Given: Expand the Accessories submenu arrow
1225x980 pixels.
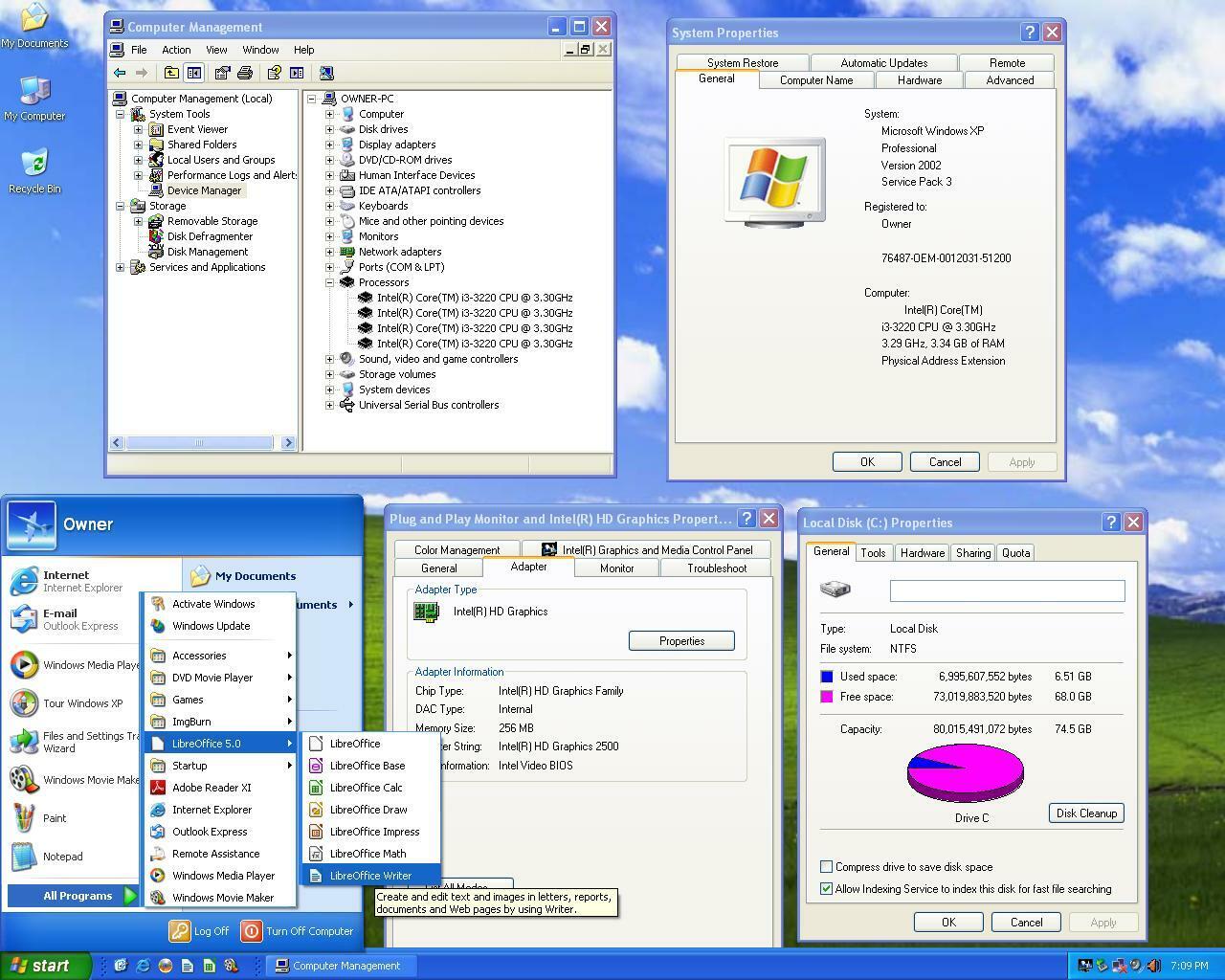Looking at the screenshot, I should pyautogui.click(x=288, y=656).
